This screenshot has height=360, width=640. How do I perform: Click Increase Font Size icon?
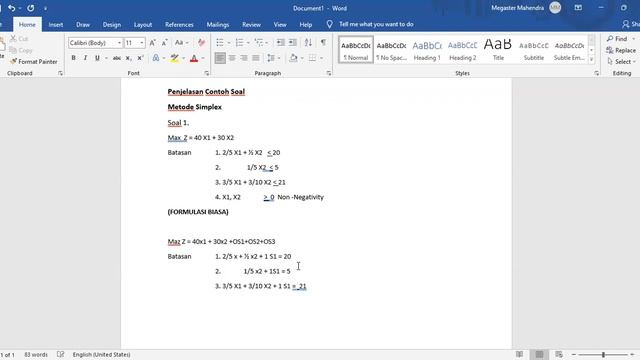click(153, 42)
